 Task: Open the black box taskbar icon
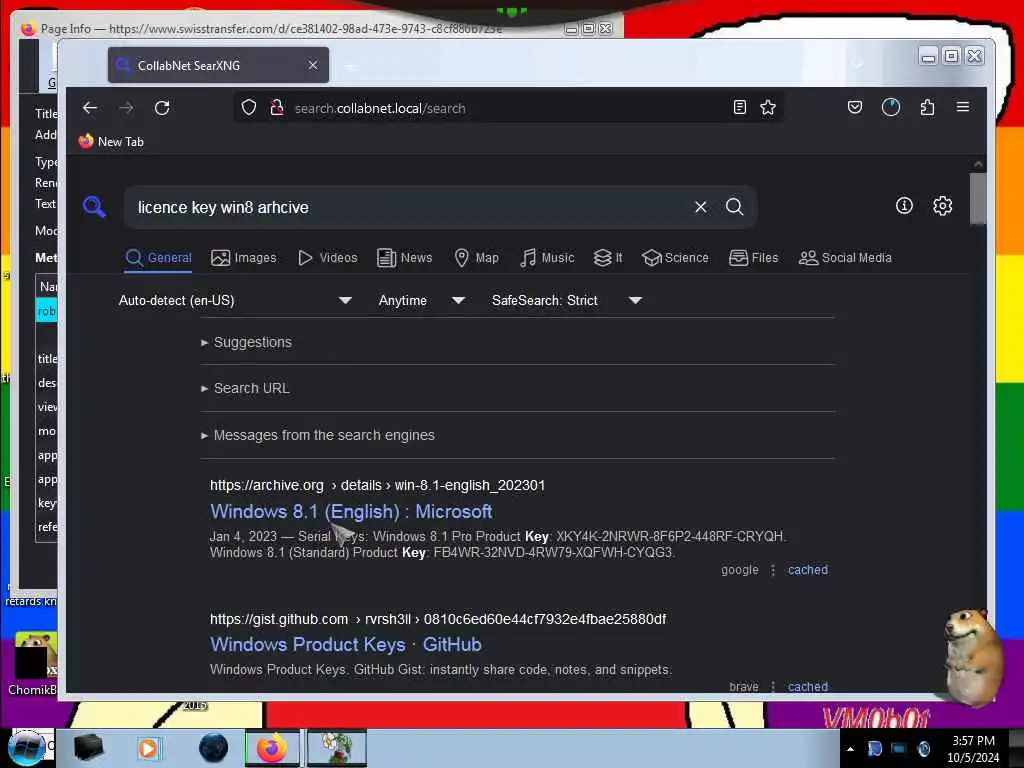88,748
